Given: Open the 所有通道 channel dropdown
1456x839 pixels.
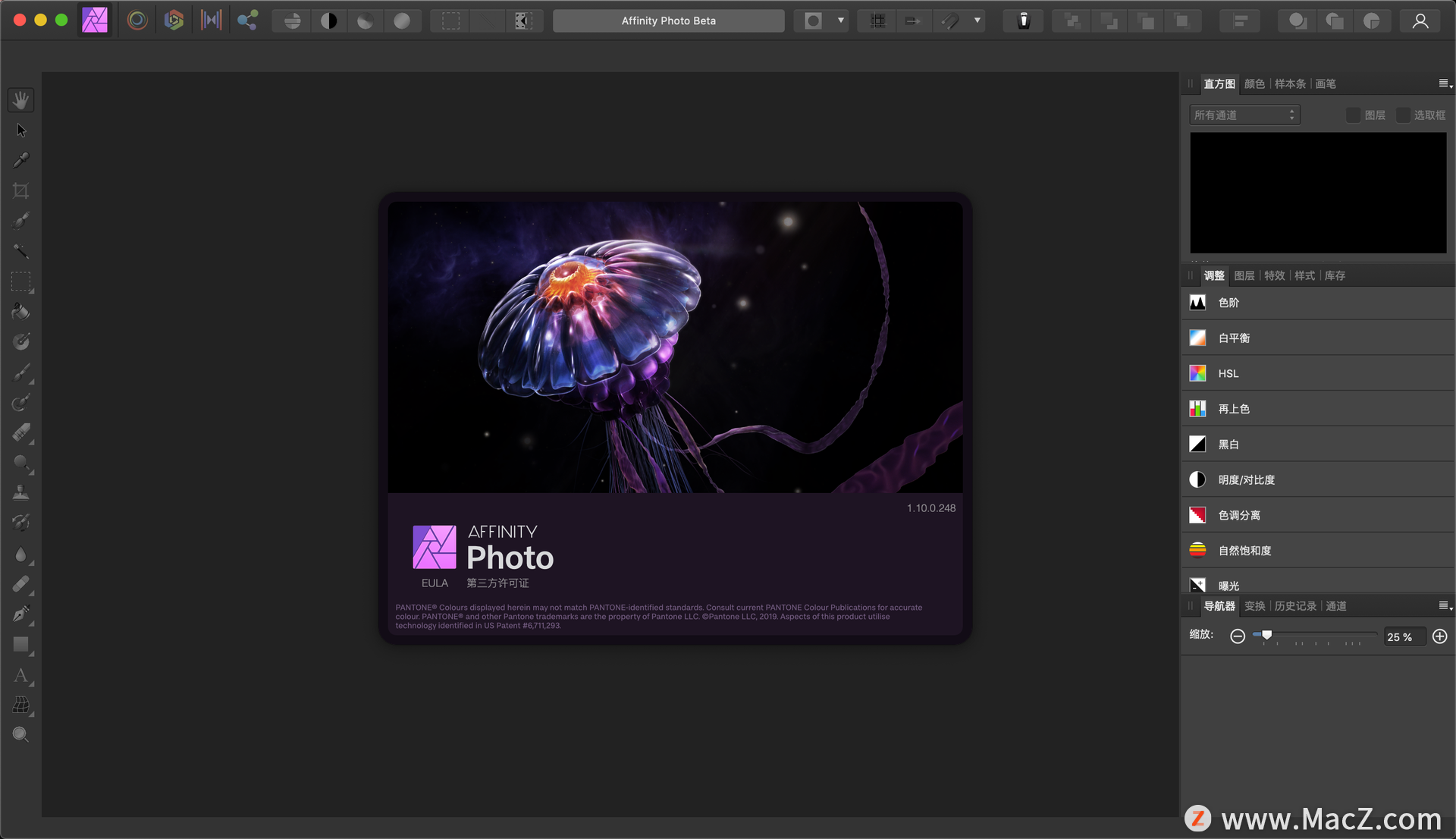Looking at the screenshot, I should coord(1244,115).
